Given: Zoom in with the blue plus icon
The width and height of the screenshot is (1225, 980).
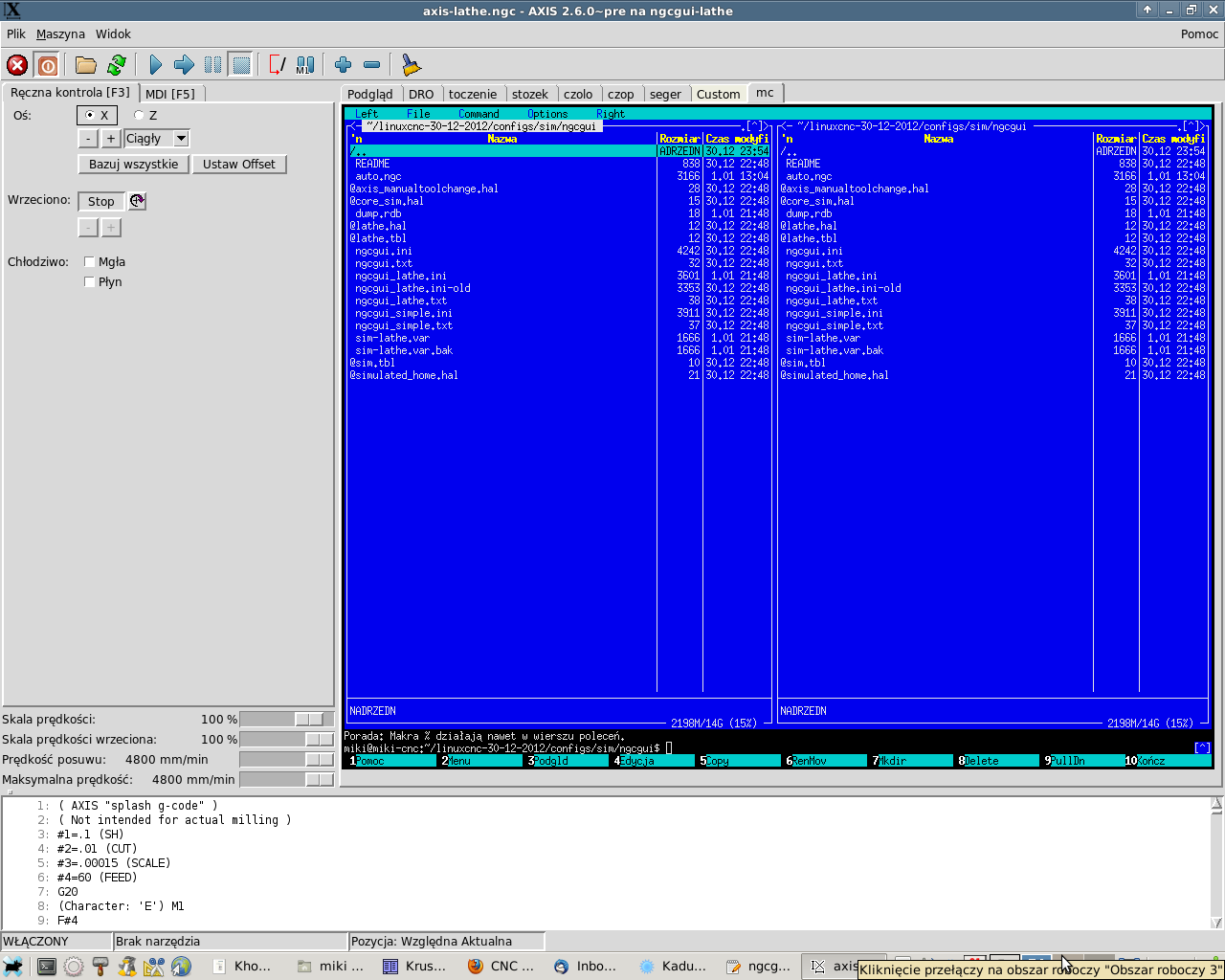Looking at the screenshot, I should (x=344, y=65).
